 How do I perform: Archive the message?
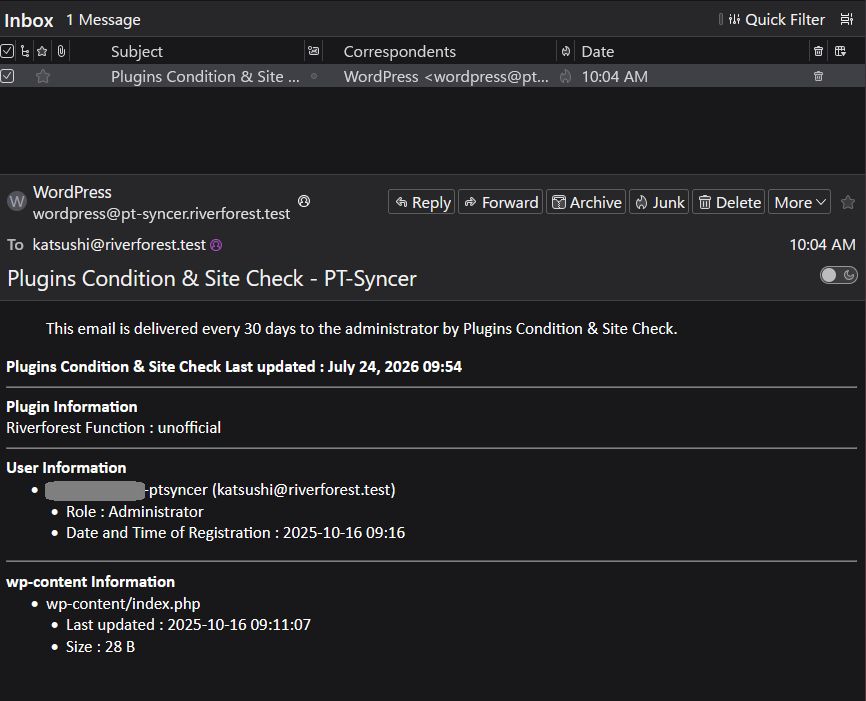click(x=586, y=202)
